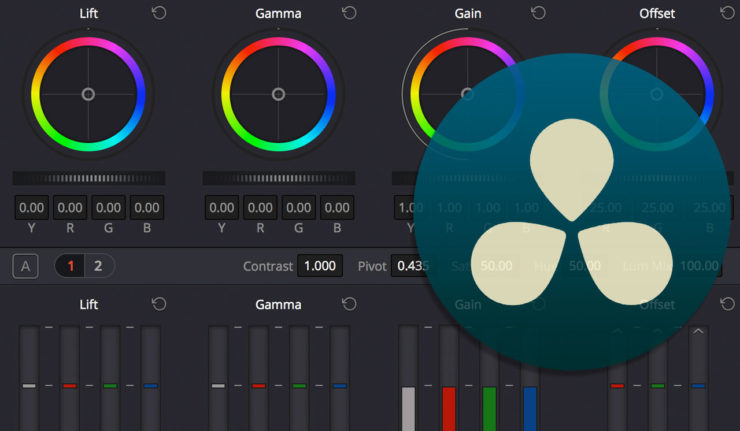Click the Offset wheel title label

point(657,13)
